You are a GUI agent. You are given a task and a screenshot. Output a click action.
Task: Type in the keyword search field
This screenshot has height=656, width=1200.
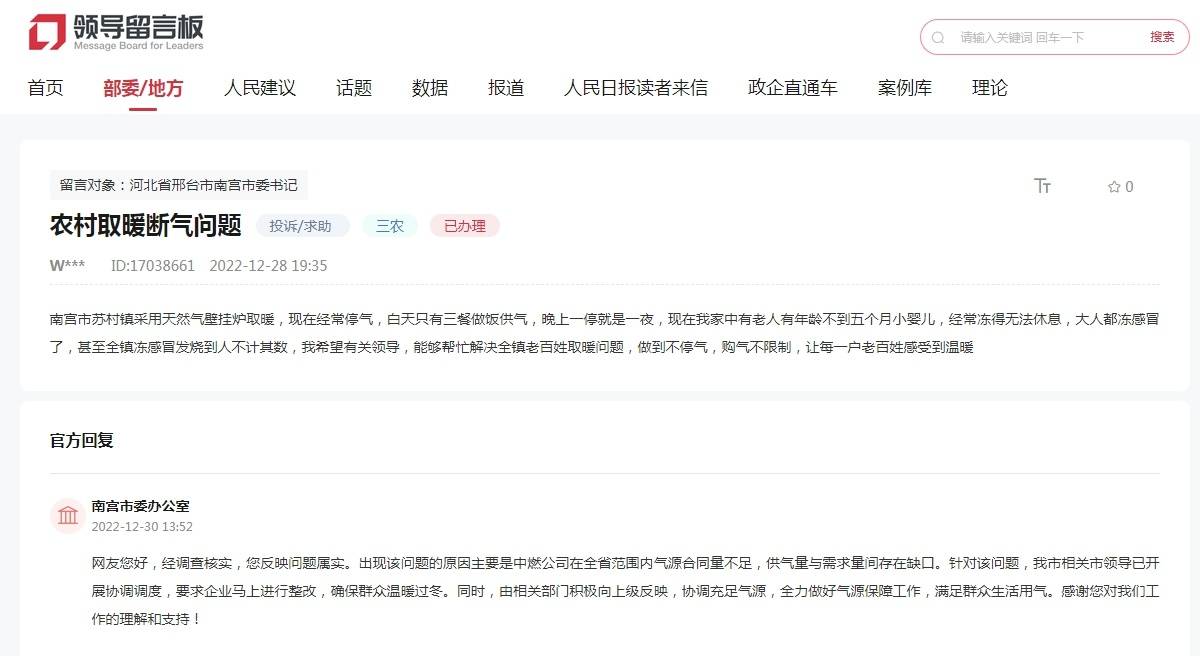point(1040,37)
